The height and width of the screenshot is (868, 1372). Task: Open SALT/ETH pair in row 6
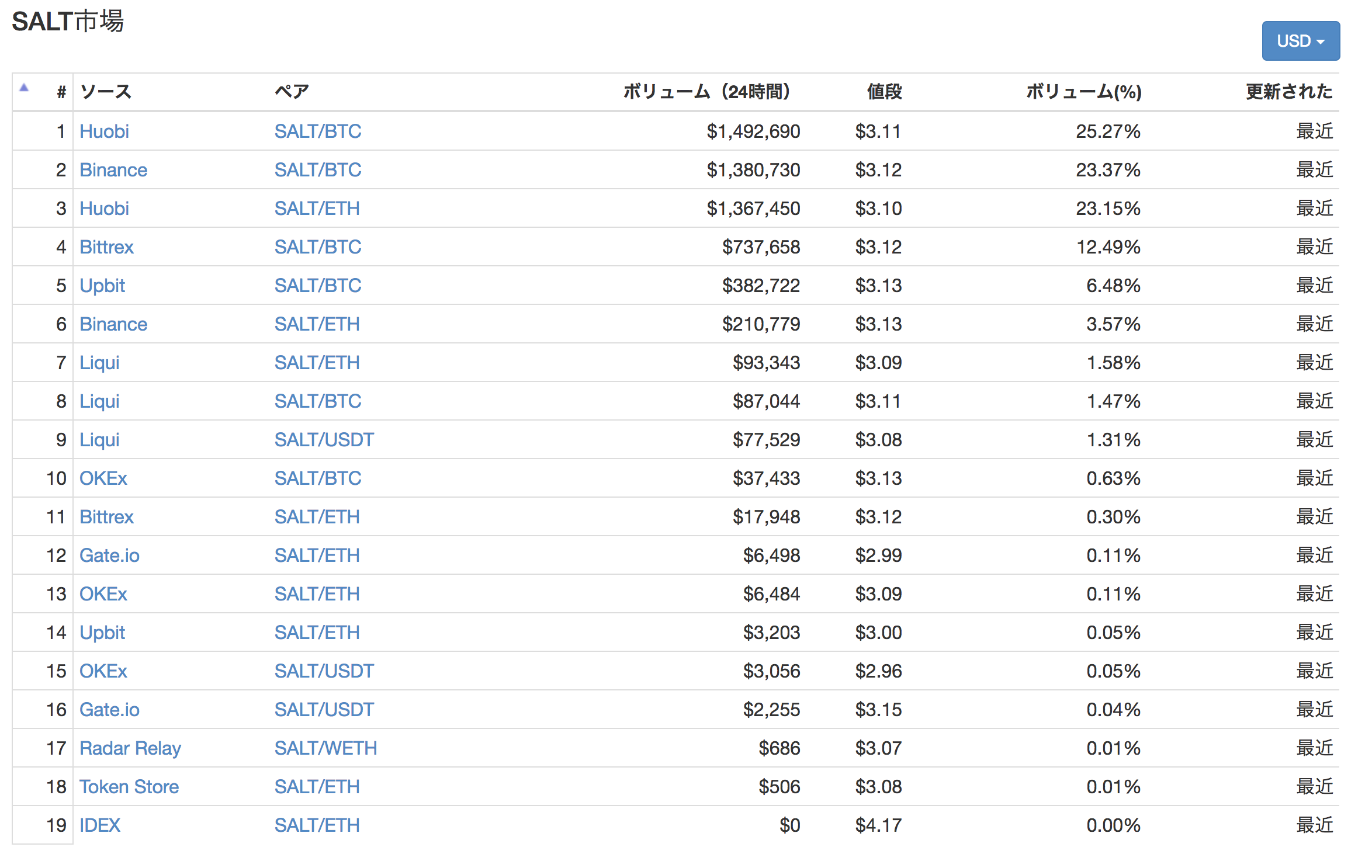click(317, 324)
